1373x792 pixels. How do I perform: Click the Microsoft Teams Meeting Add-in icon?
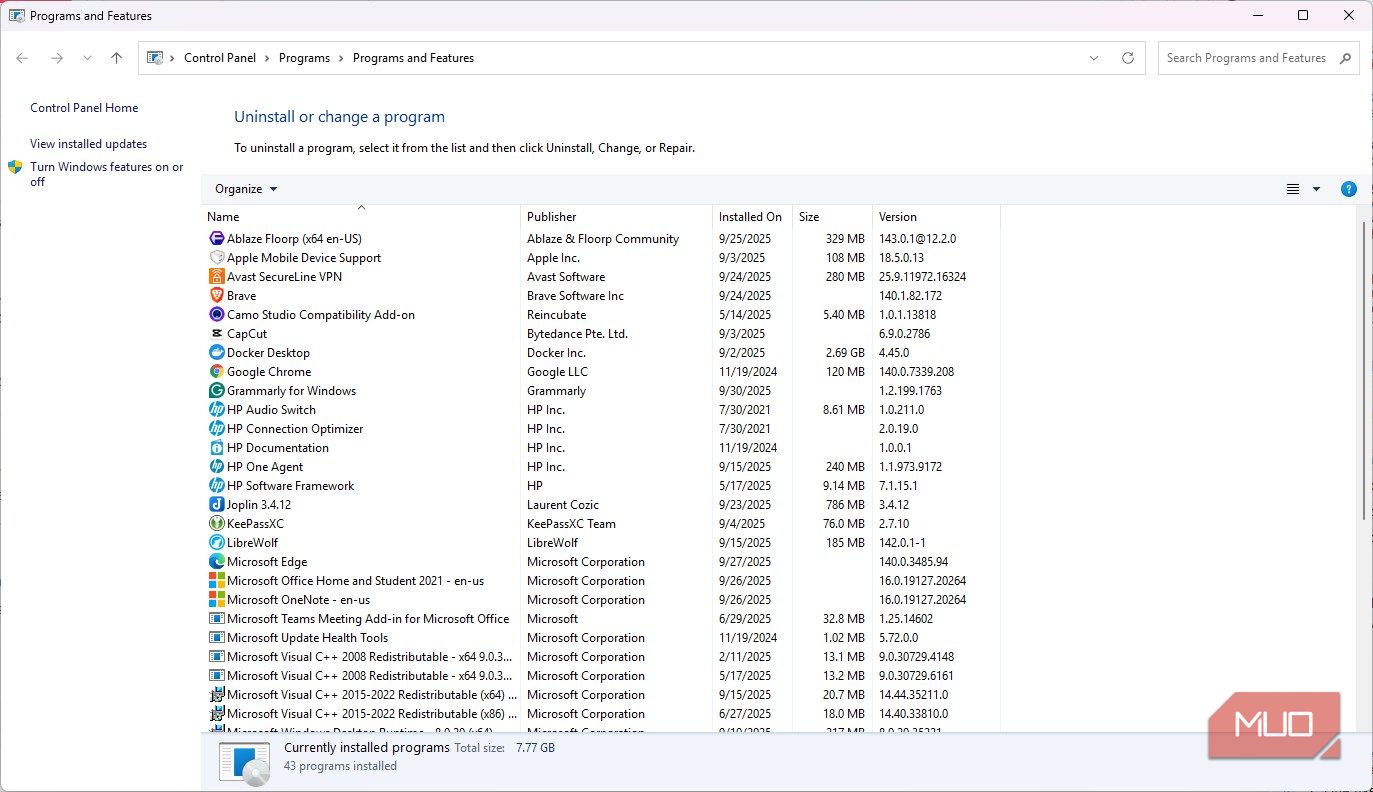(x=216, y=619)
